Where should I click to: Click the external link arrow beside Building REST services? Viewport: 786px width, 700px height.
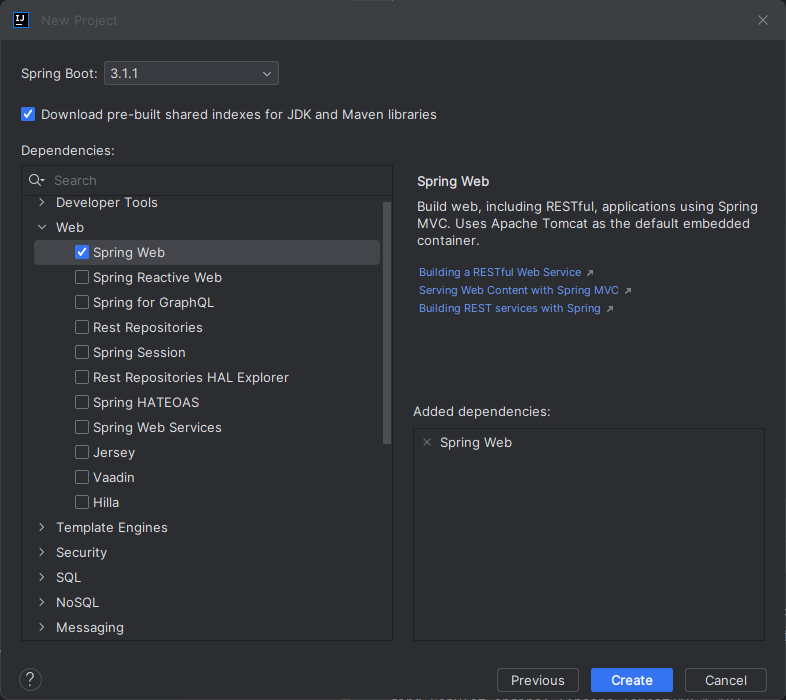click(x=610, y=309)
